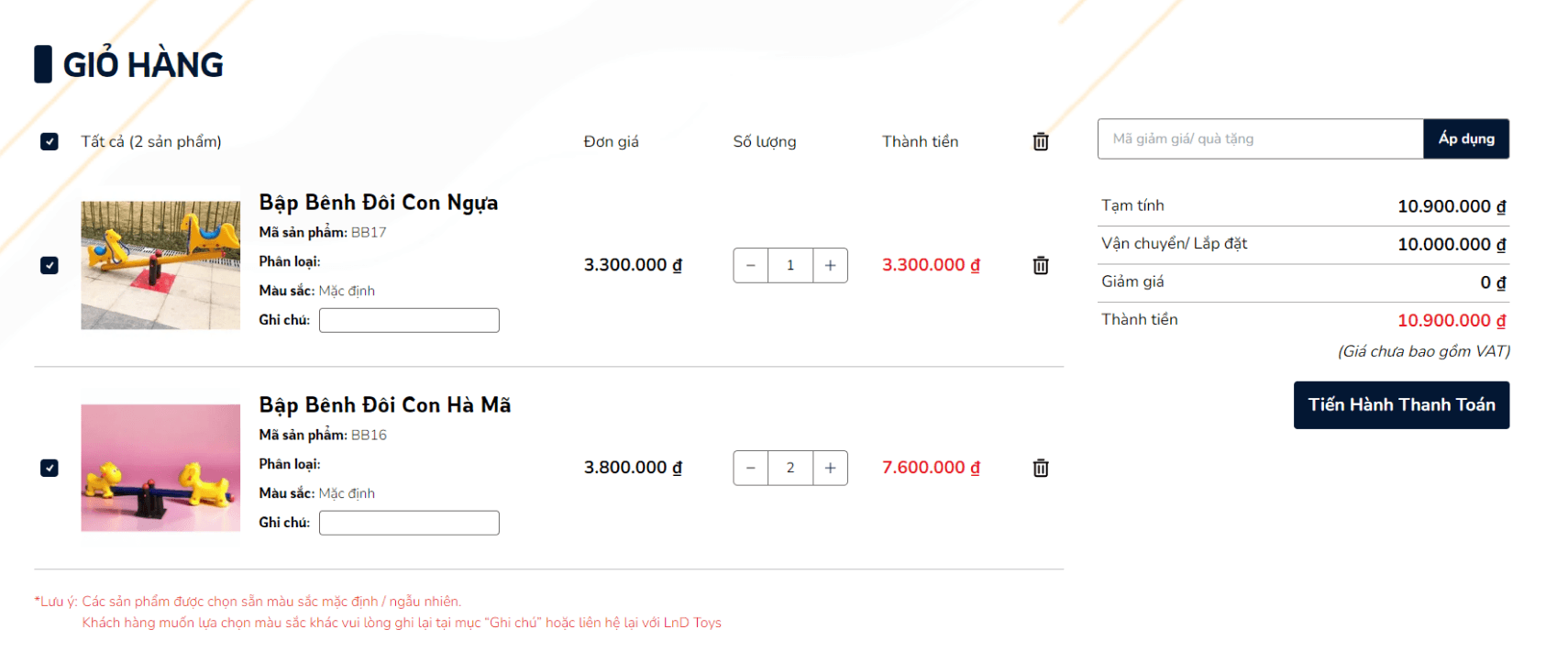Screen dimensions: 1568x652
Task: Uncheck the Bập Bênh Đôi Con Ngựa item
Action: pos(50,265)
